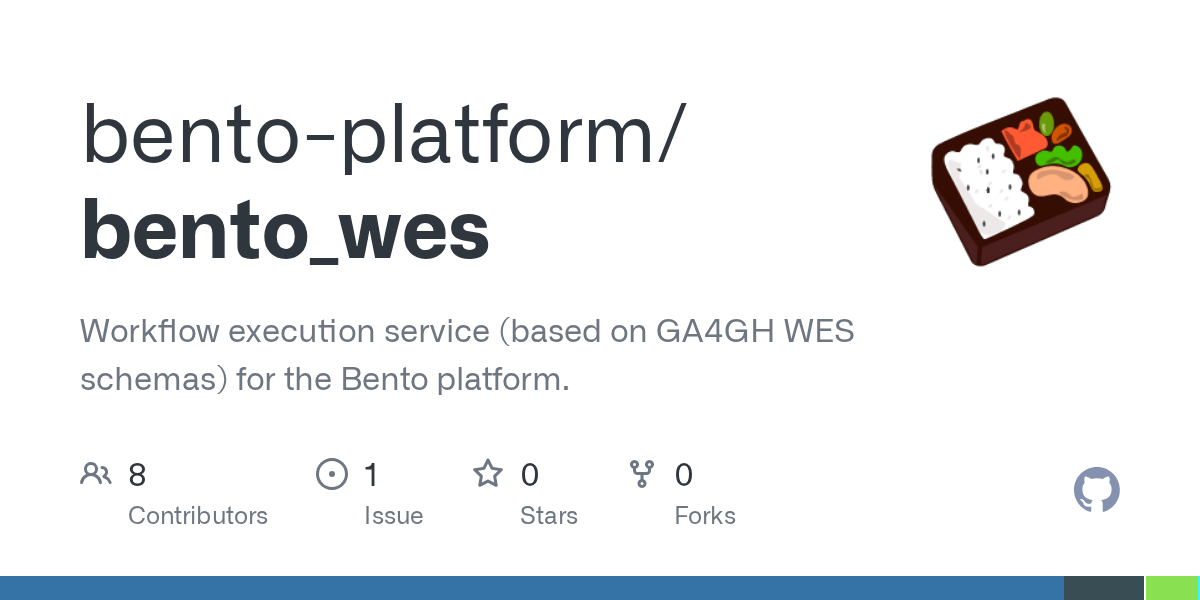Select the Forks label
Image resolution: width=1200 pixels, height=600 pixels.
pos(705,516)
